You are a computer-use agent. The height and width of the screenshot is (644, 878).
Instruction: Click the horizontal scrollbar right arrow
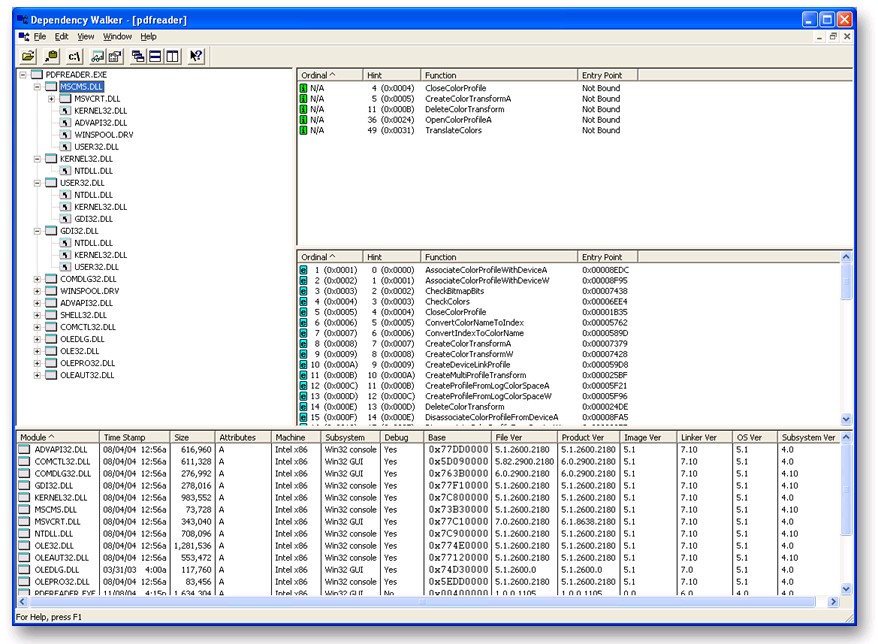[x=833, y=602]
